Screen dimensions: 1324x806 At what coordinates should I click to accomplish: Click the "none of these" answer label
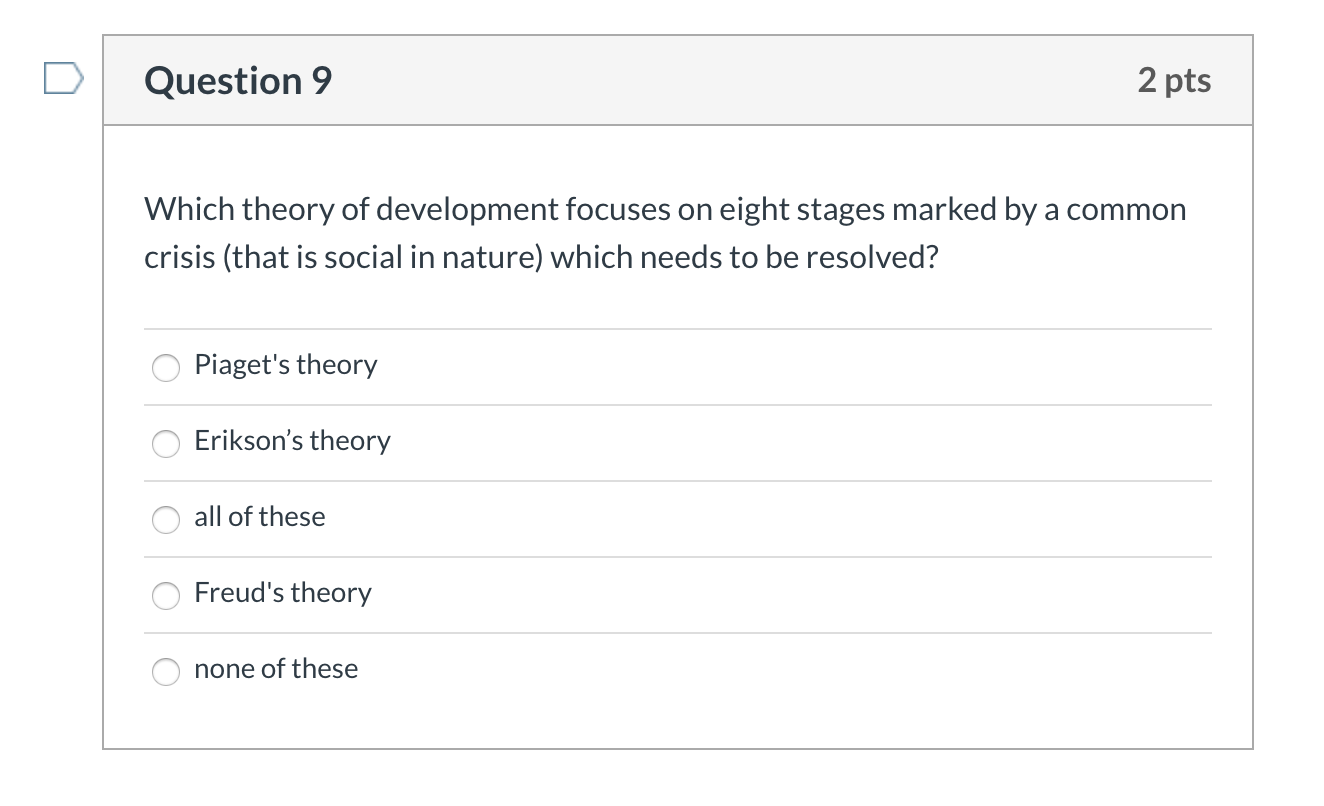276,669
